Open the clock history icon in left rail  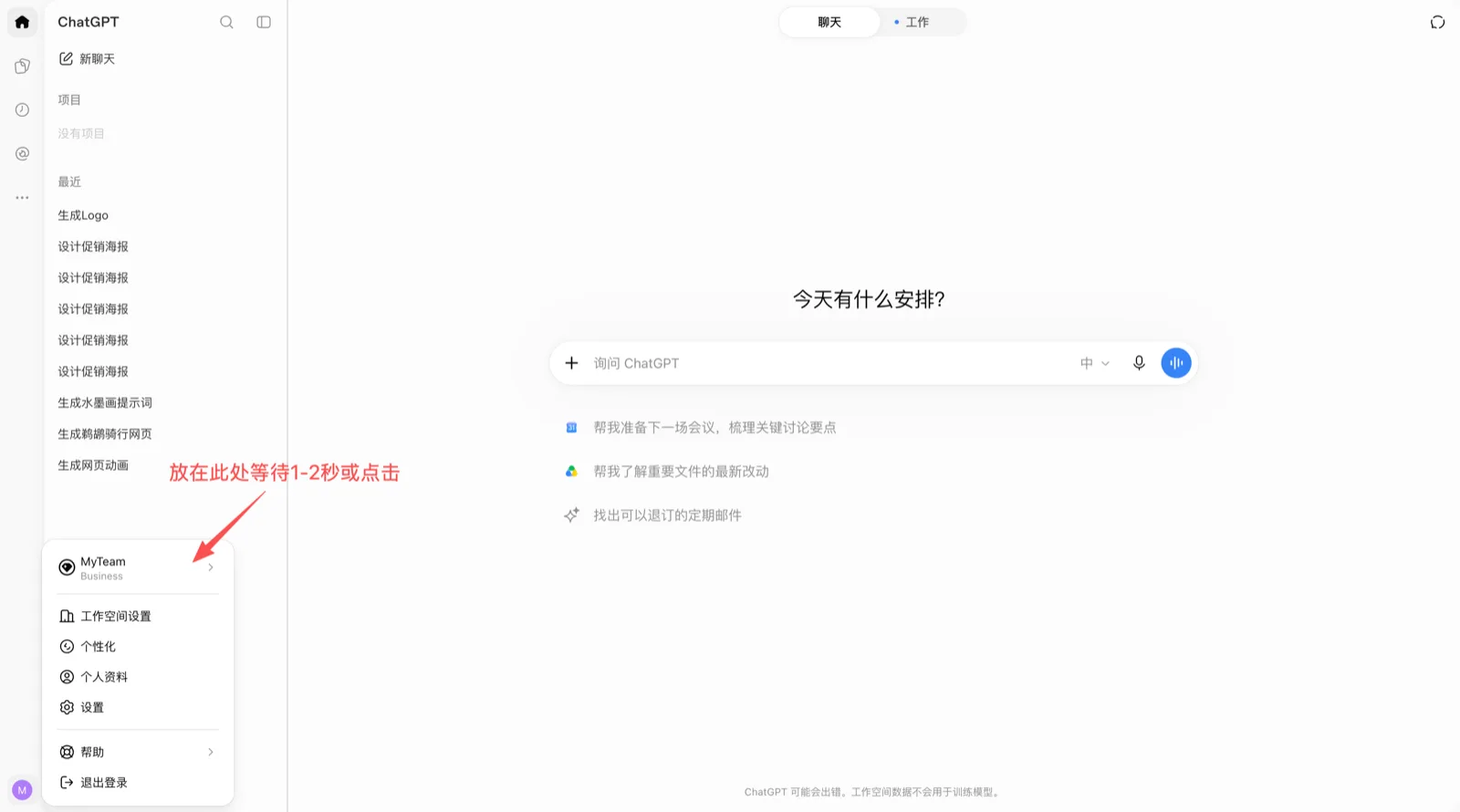point(22,109)
